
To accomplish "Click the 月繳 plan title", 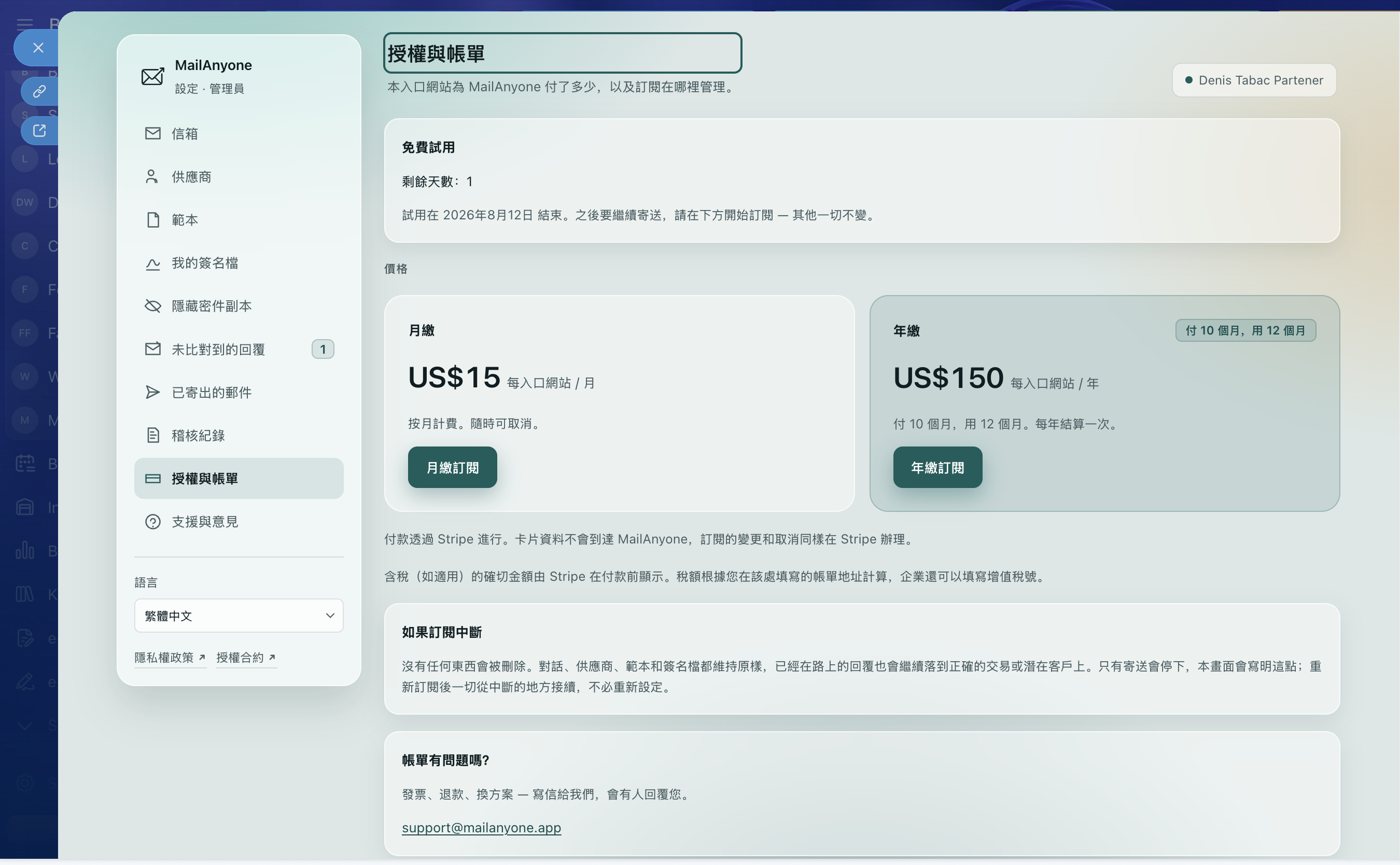I will pos(422,331).
